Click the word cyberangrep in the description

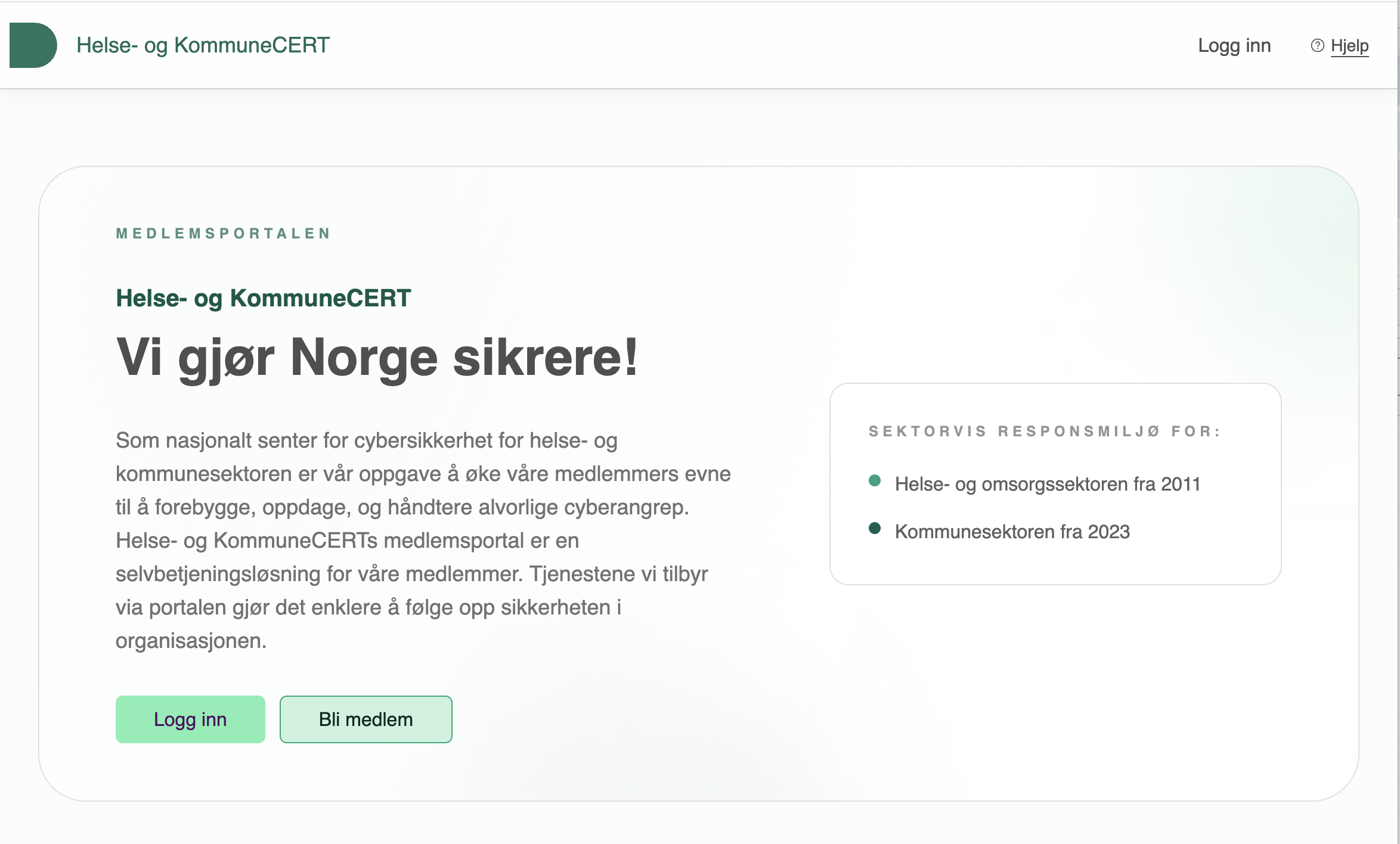click(625, 507)
